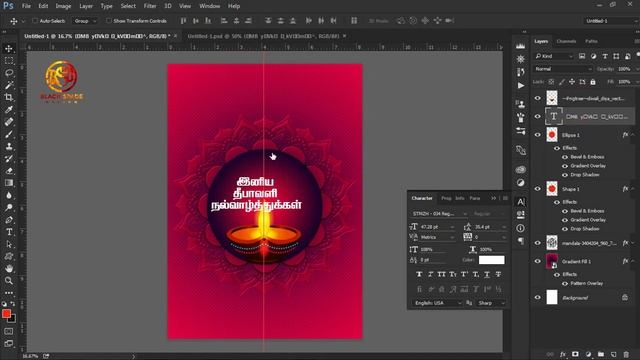This screenshot has width=640, height=360.
Task: Select the Pen tool
Action: tap(9, 220)
